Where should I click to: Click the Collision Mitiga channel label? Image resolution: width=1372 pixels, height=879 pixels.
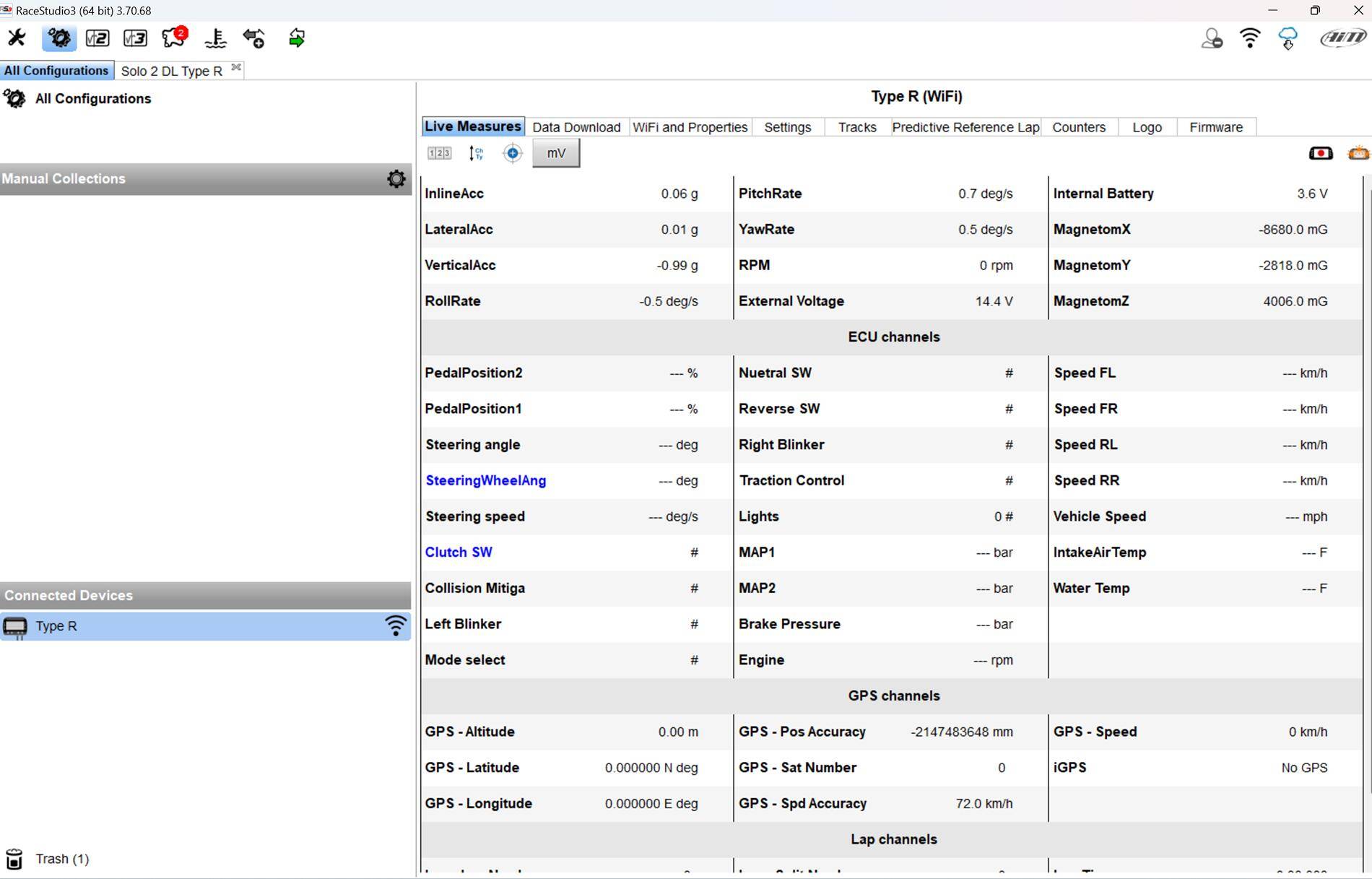point(474,588)
